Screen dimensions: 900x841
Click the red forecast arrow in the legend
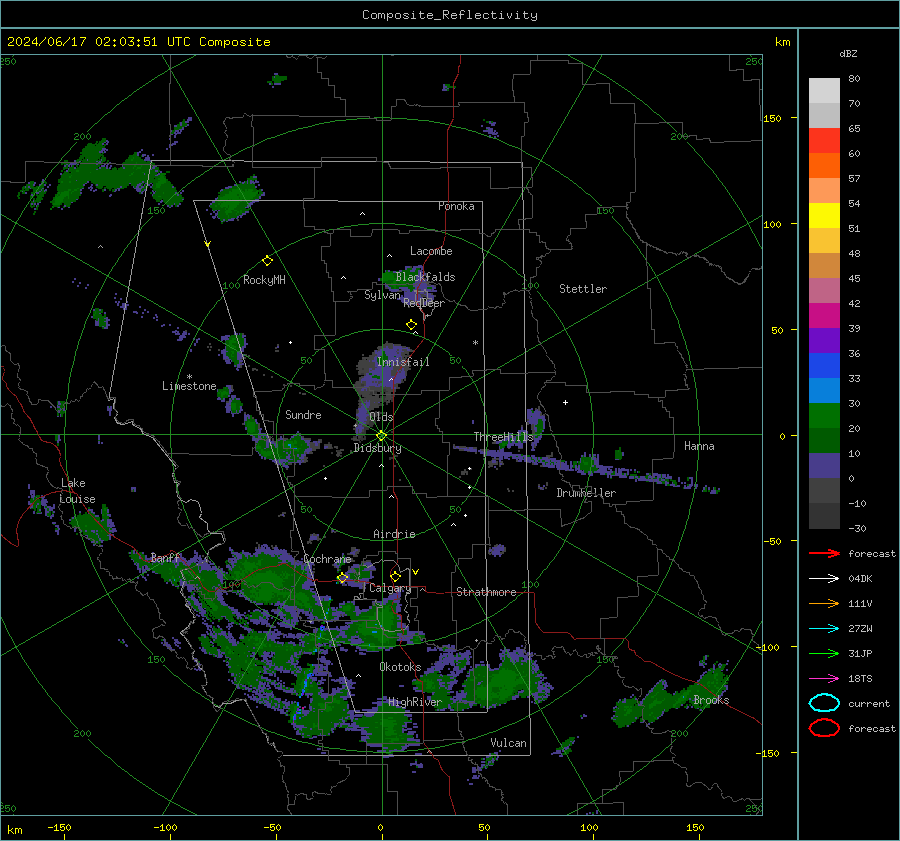[824, 553]
